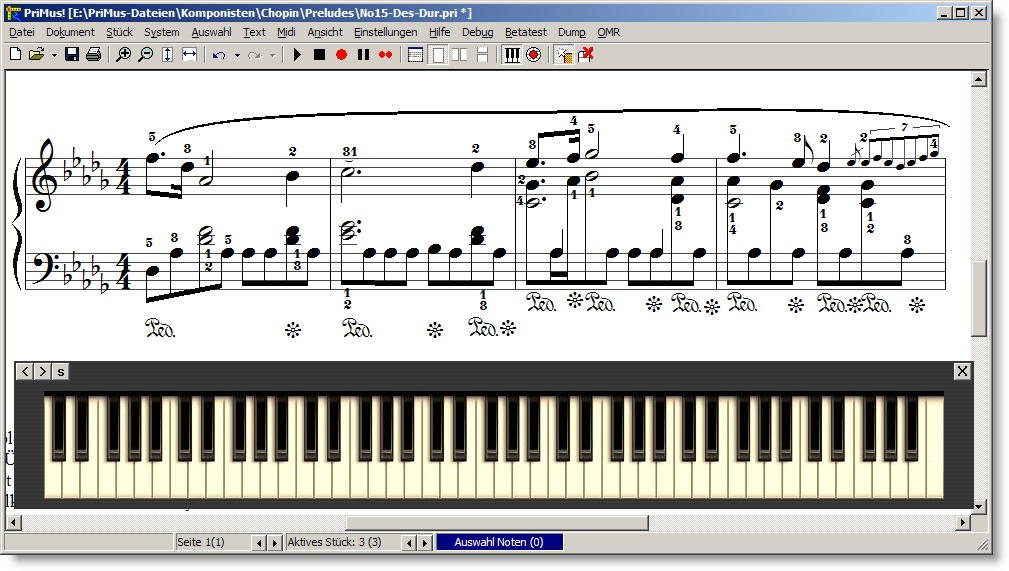
Task: Zoom out with the magnifier minus icon
Action: click(146, 54)
